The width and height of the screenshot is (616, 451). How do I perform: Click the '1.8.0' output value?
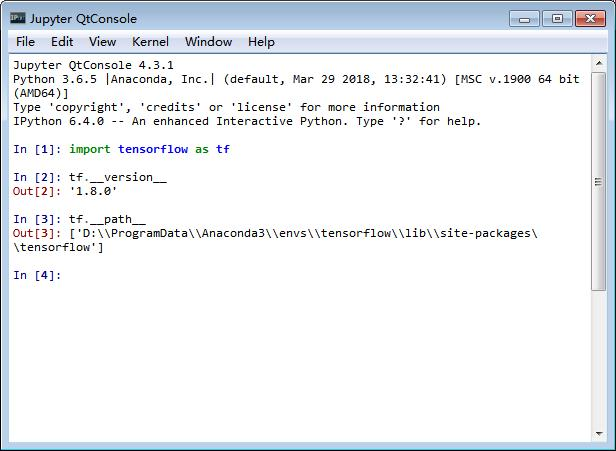click(93, 191)
